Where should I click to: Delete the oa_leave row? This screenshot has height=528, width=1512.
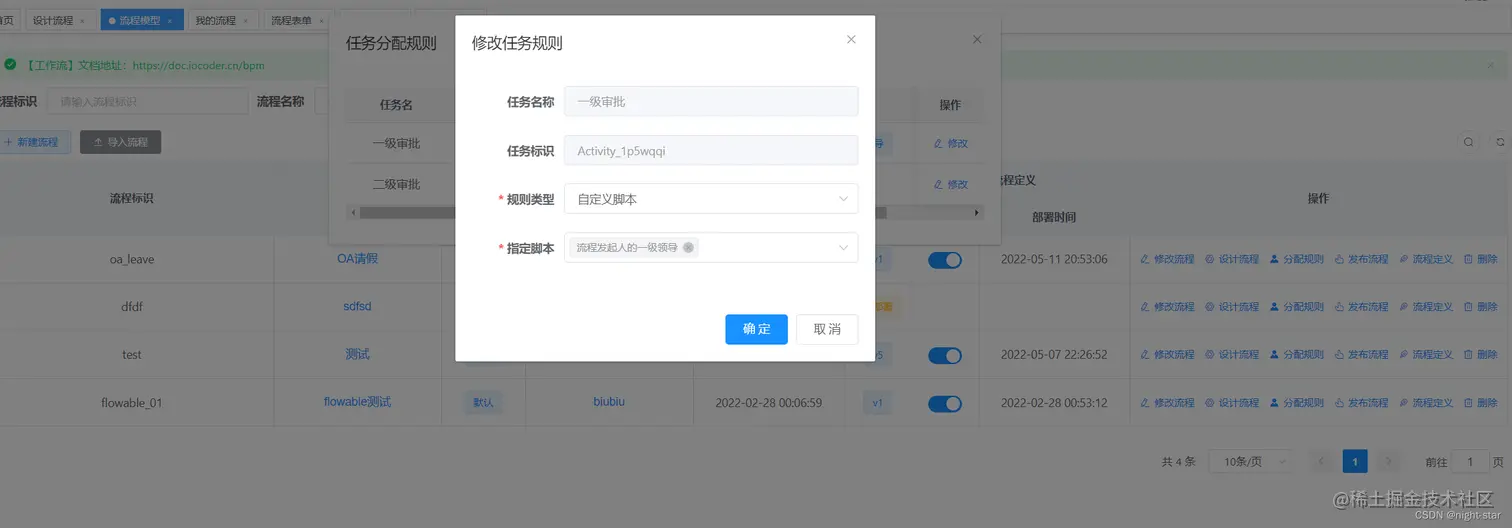tap(1481, 259)
